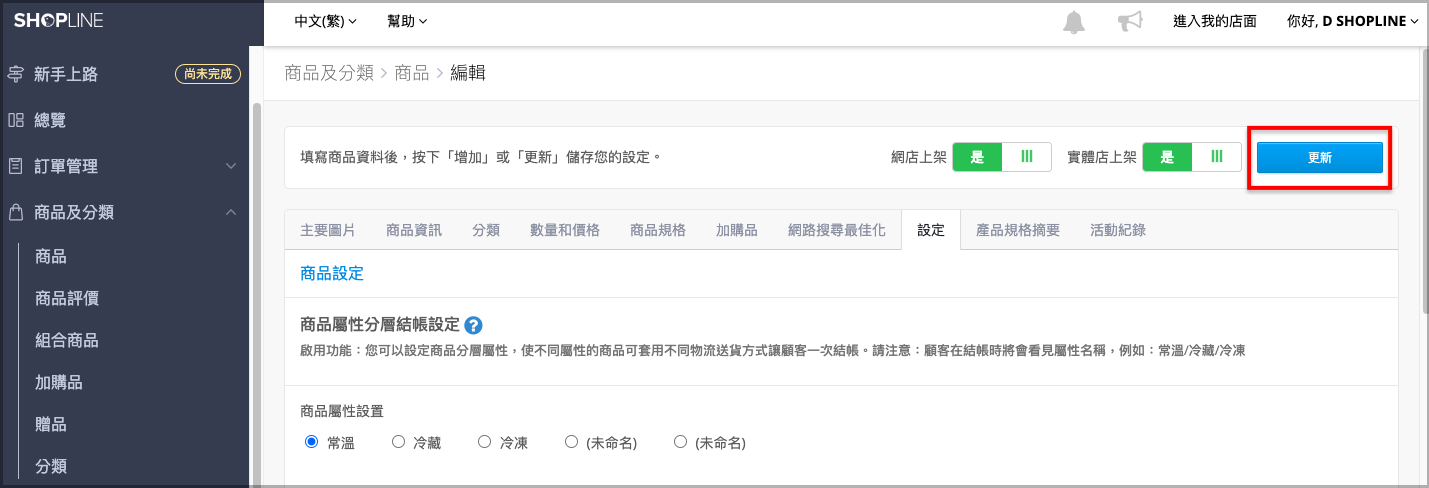Open the 幫助 help dropdown
Screen dimensions: 1429x488
click(x=407, y=21)
